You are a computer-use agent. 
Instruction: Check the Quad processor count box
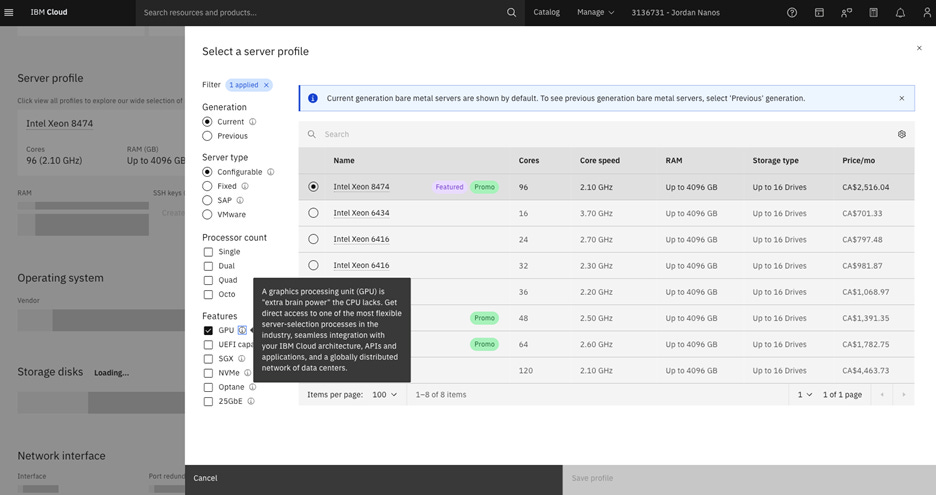pos(208,280)
